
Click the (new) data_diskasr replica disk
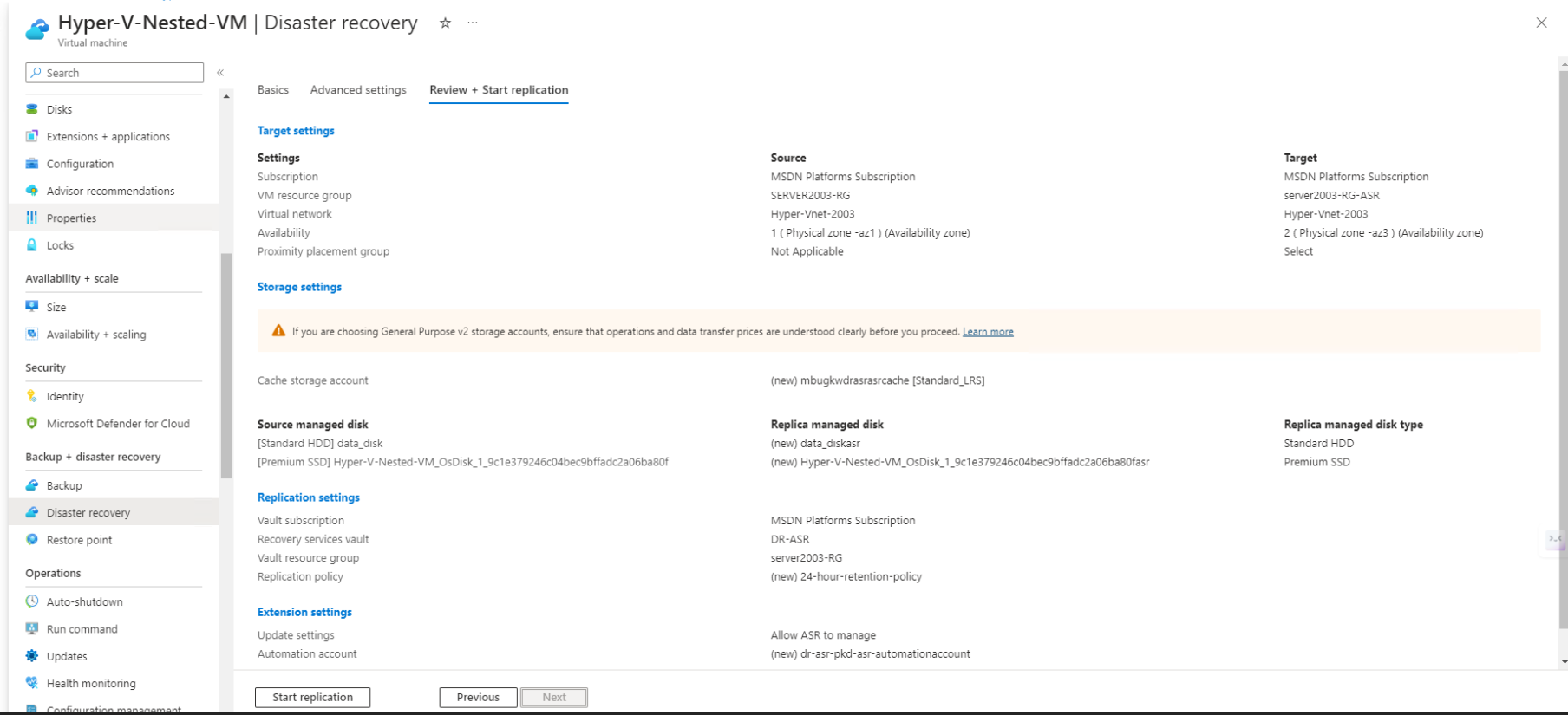[x=815, y=443]
